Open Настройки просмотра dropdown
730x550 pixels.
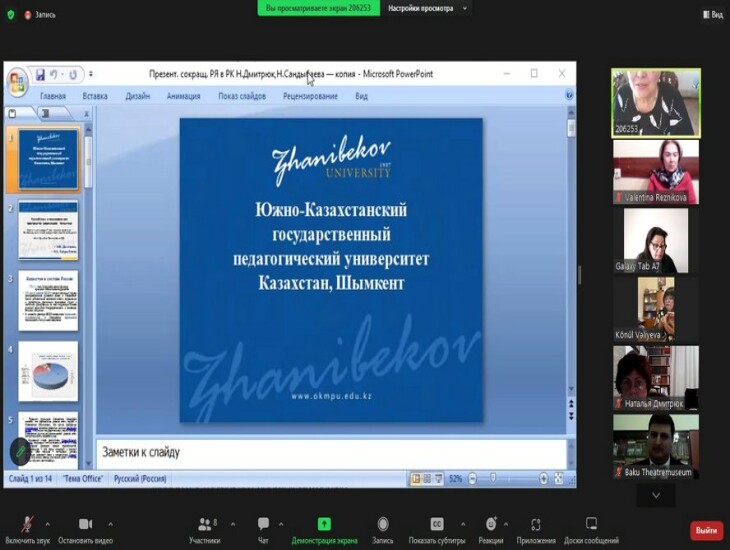pyautogui.click(x=427, y=8)
